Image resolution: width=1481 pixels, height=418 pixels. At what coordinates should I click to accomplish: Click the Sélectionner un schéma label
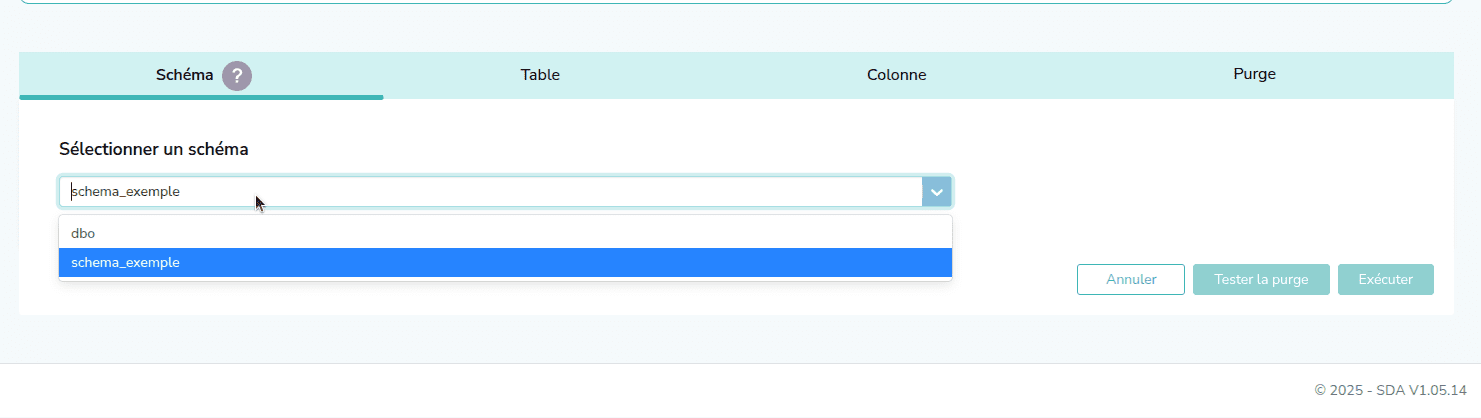pyautogui.click(x=154, y=149)
